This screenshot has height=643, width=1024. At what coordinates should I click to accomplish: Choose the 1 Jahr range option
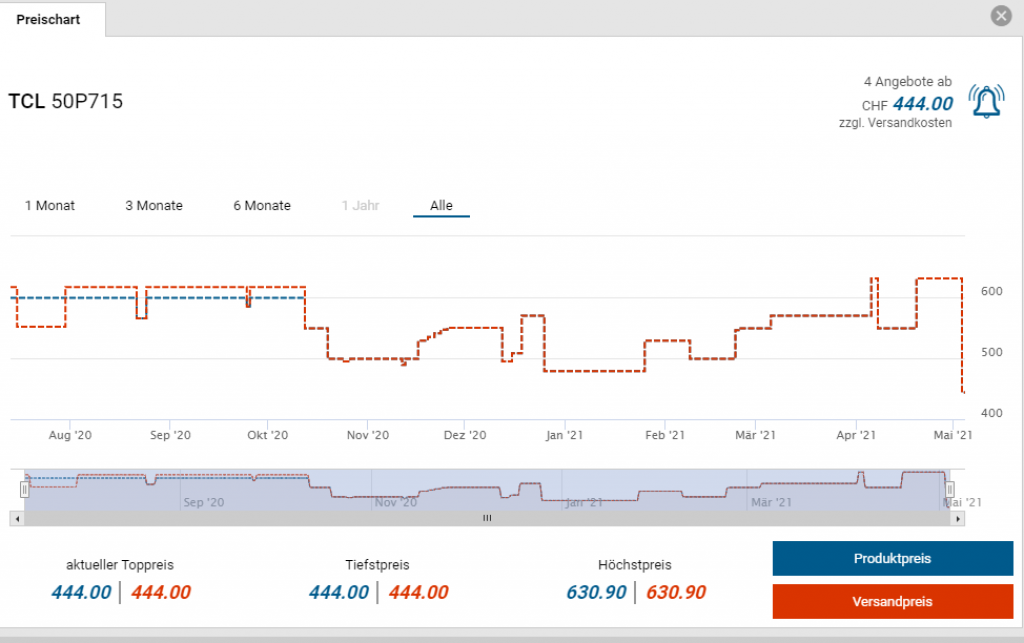tap(360, 206)
